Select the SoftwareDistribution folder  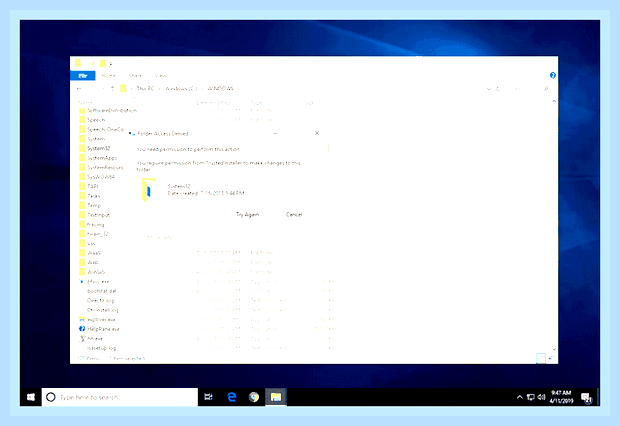(x=108, y=110)
